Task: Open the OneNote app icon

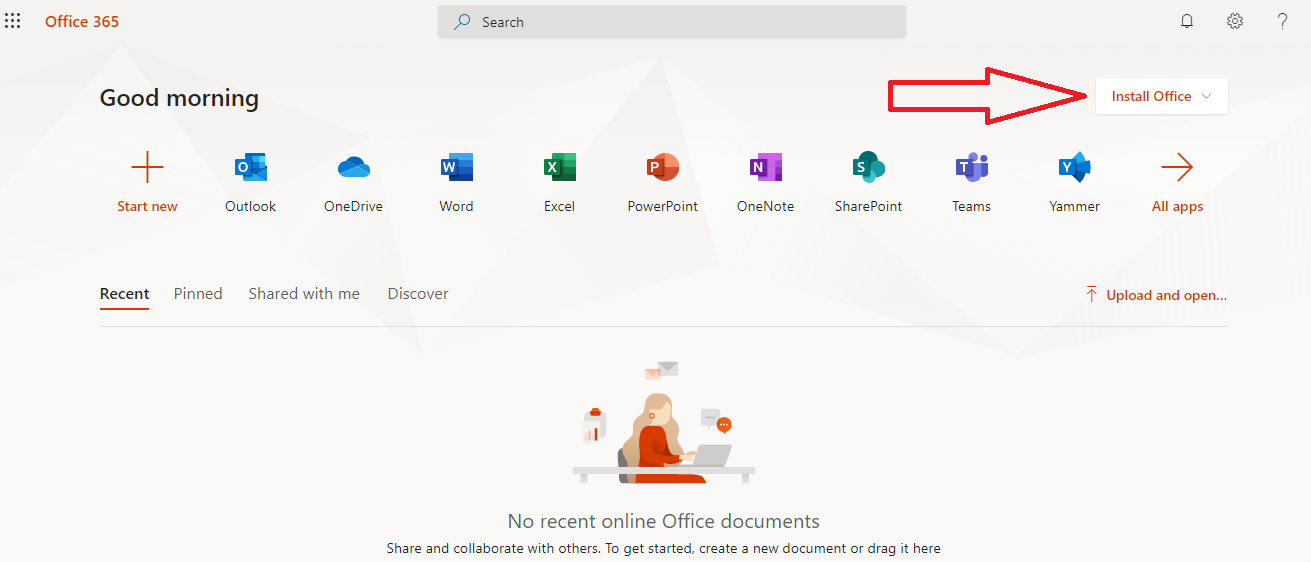Action: click(766, 167)
